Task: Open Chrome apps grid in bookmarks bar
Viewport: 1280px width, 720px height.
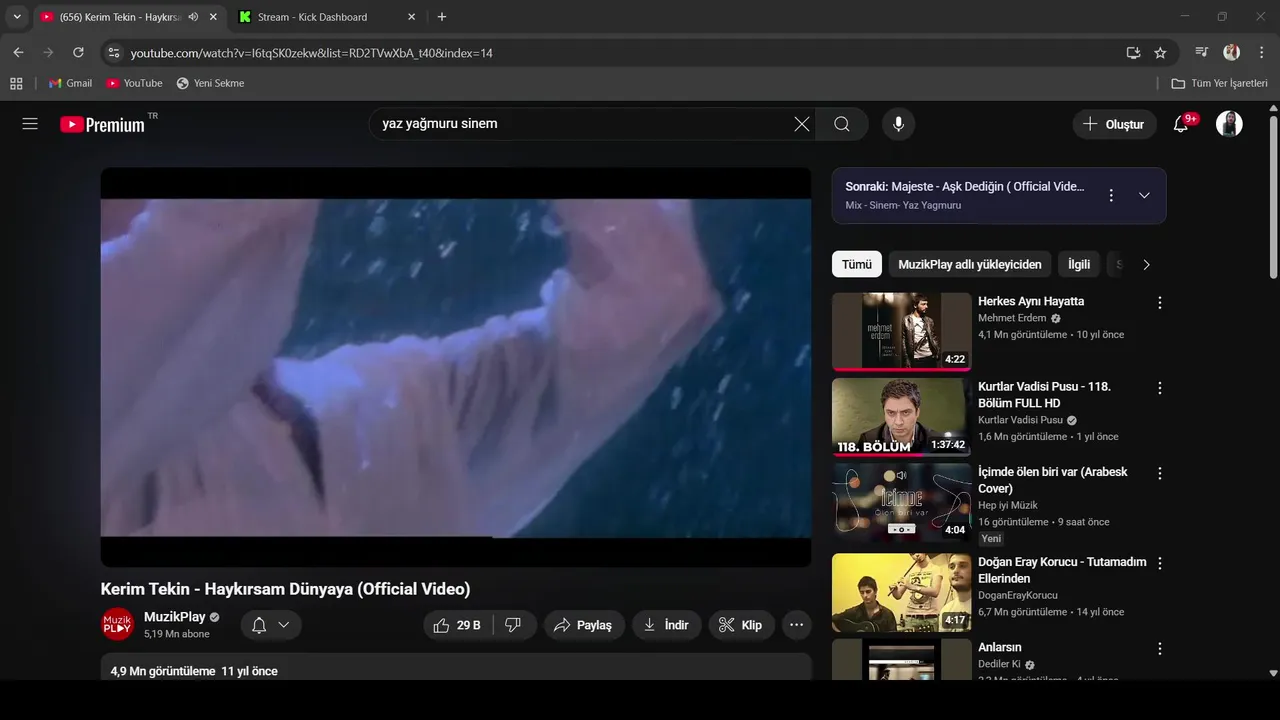Action: coord(16,83)
